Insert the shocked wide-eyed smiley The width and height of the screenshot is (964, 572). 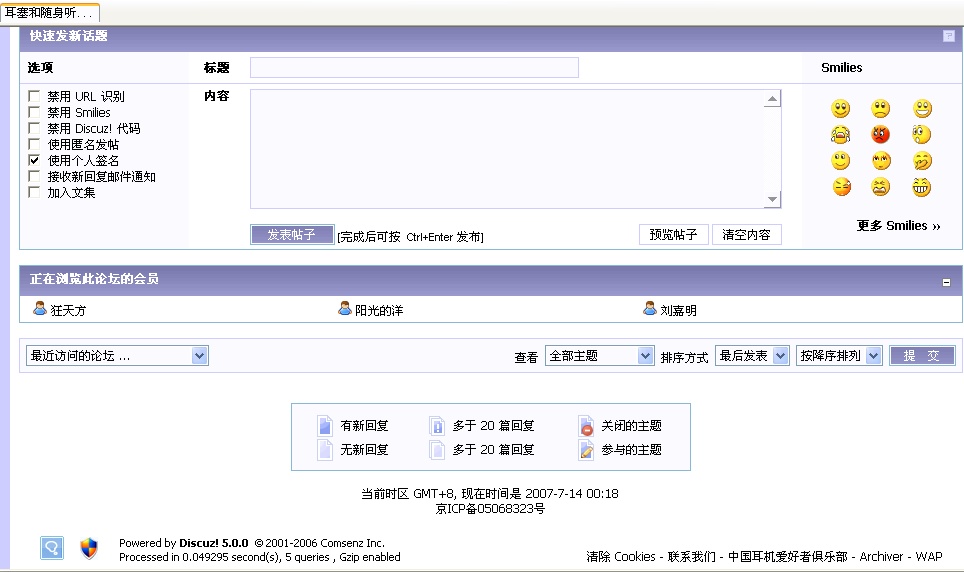[922, 134]
